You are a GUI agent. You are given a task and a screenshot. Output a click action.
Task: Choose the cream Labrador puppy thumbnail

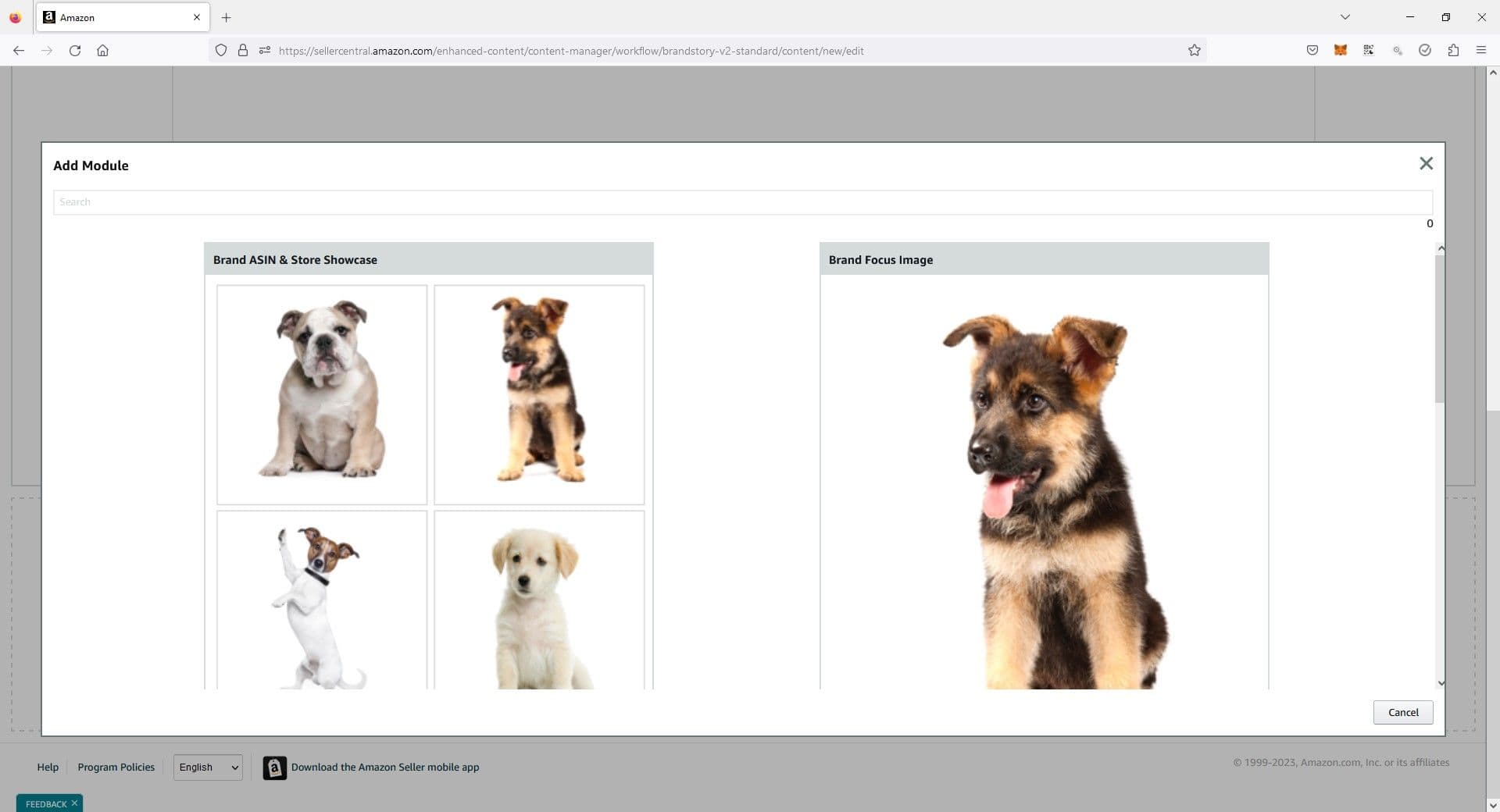tap(539, 600)
